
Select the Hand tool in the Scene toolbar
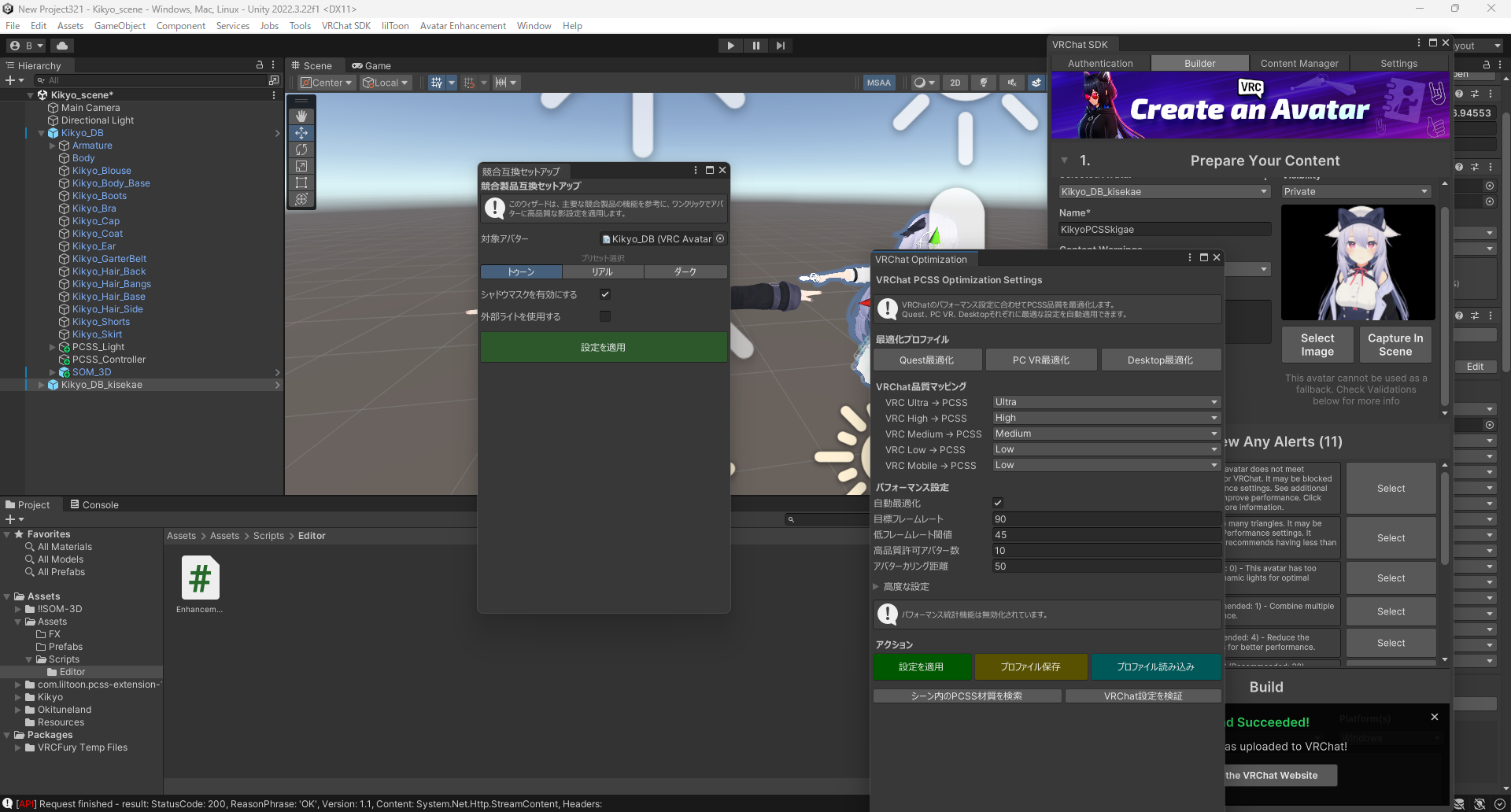point(301,116)
